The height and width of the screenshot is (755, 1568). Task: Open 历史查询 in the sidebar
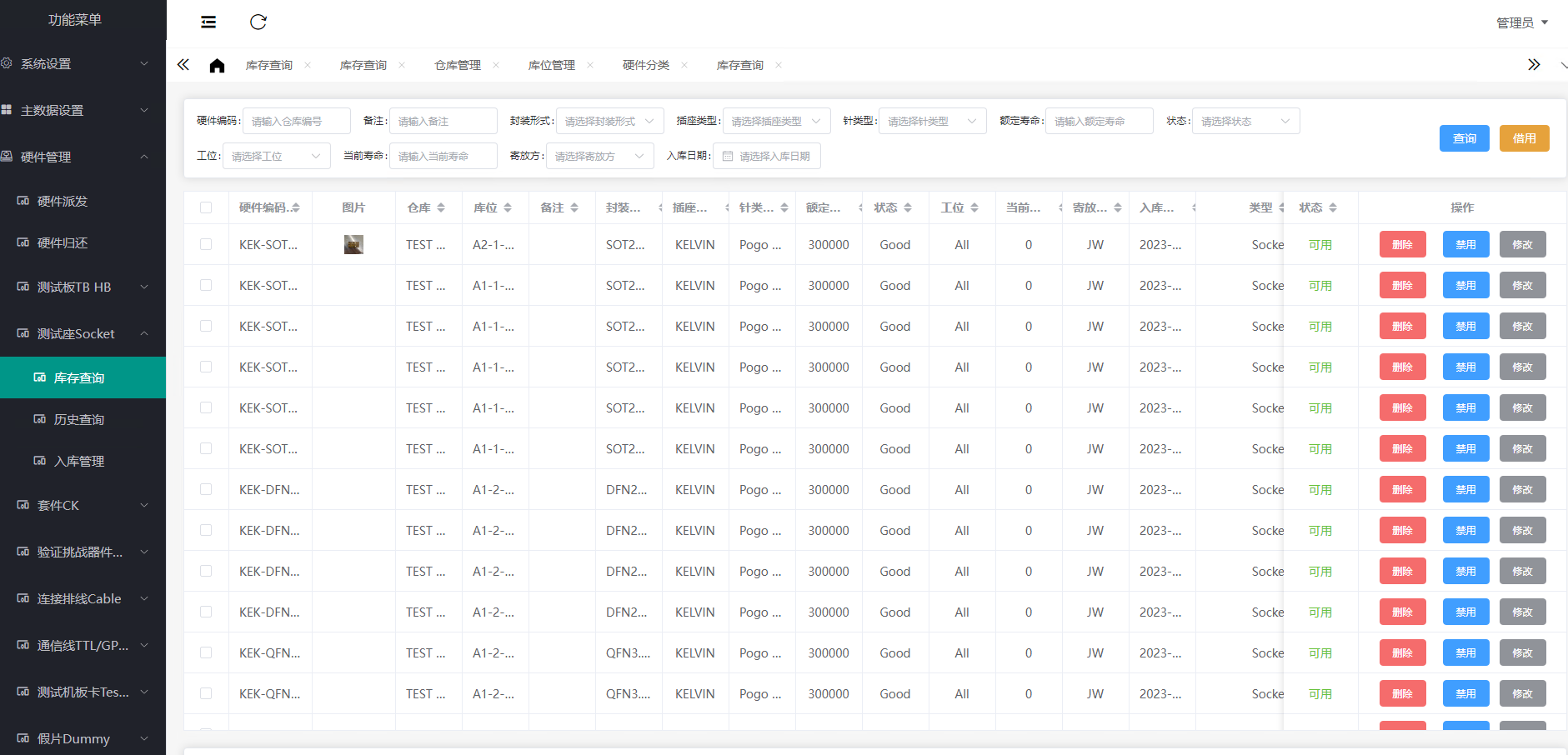79,419
